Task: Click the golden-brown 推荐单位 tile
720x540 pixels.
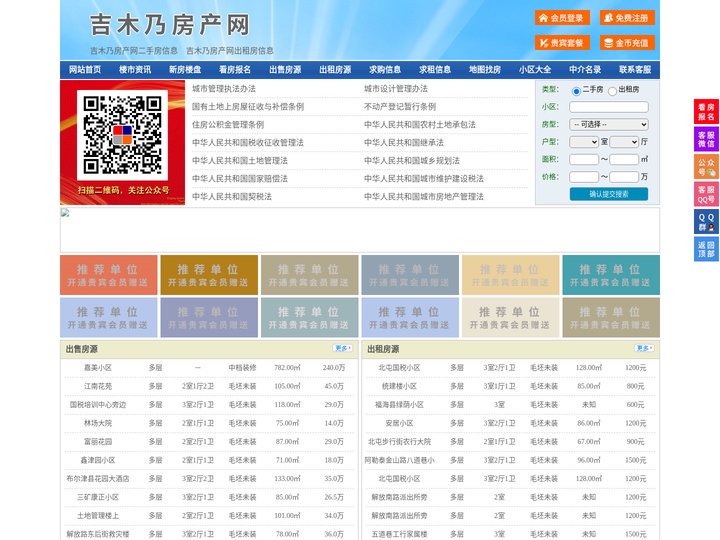Action: [x=209, y=275]
